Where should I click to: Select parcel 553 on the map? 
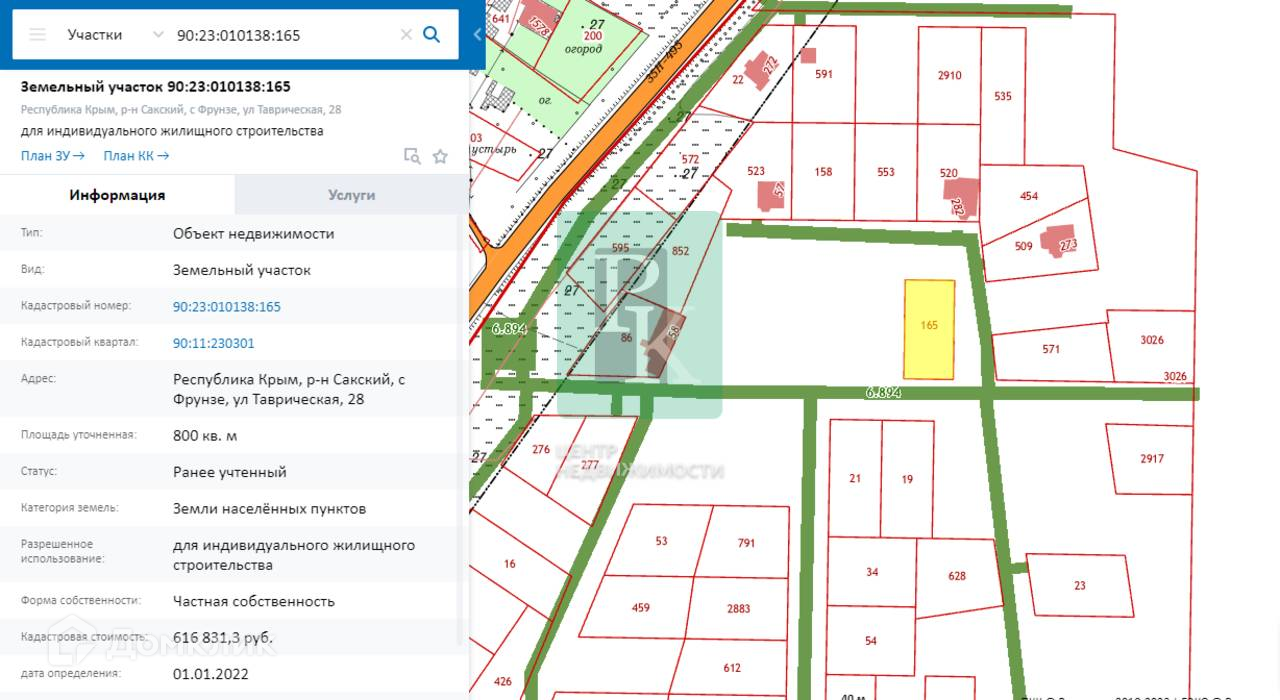(x=886, y=172)
